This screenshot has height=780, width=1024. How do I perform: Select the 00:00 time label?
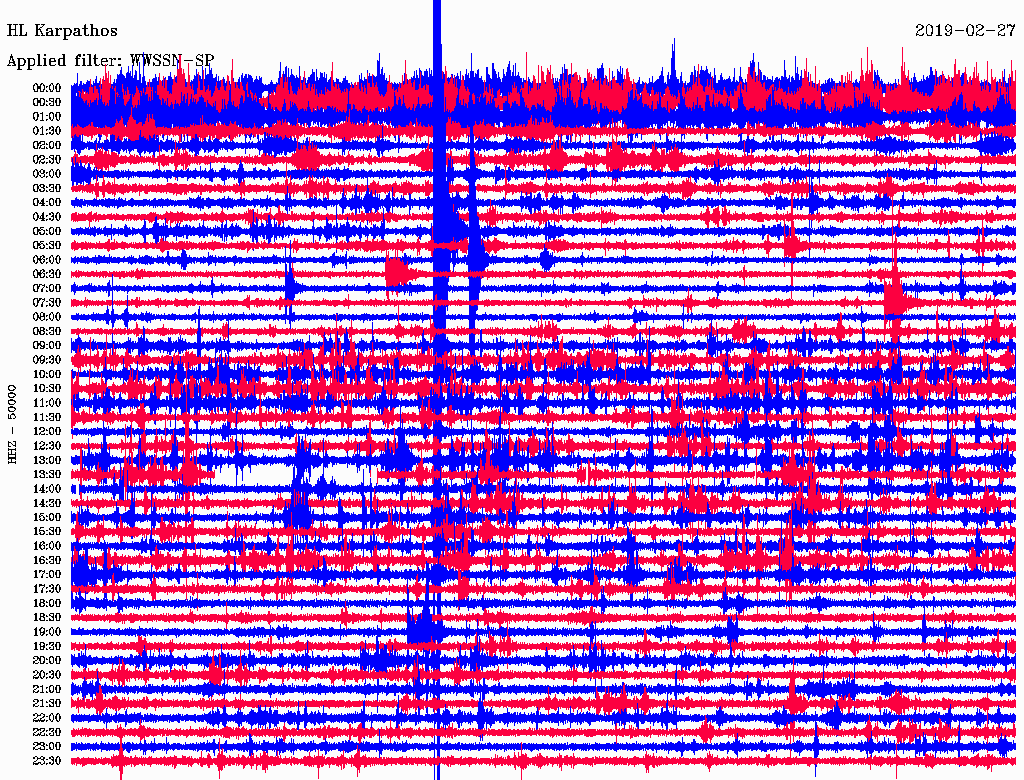coord(47,88)
